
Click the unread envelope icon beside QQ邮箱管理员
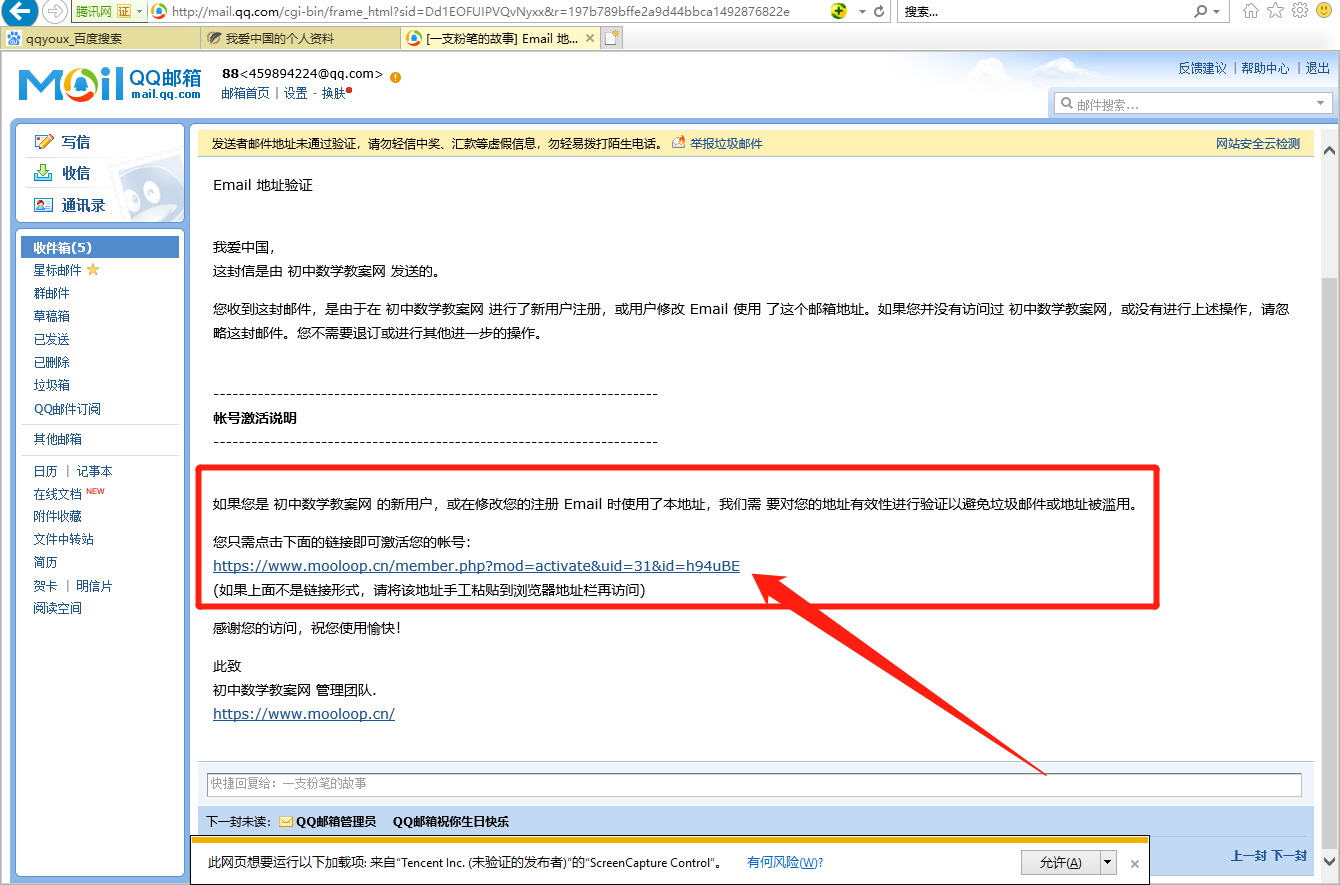tap(286, 822)
